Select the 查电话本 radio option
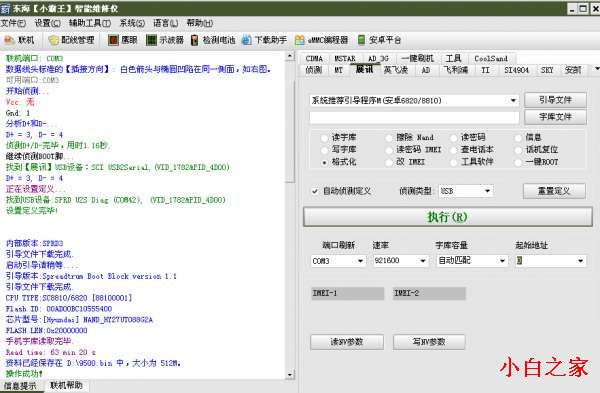 454,150
